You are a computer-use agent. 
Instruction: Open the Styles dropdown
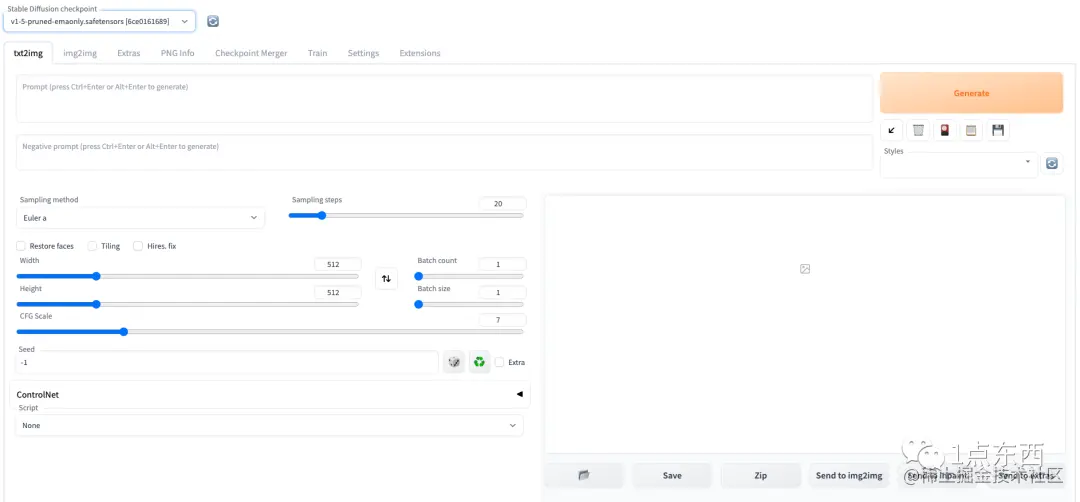[959, 163]
